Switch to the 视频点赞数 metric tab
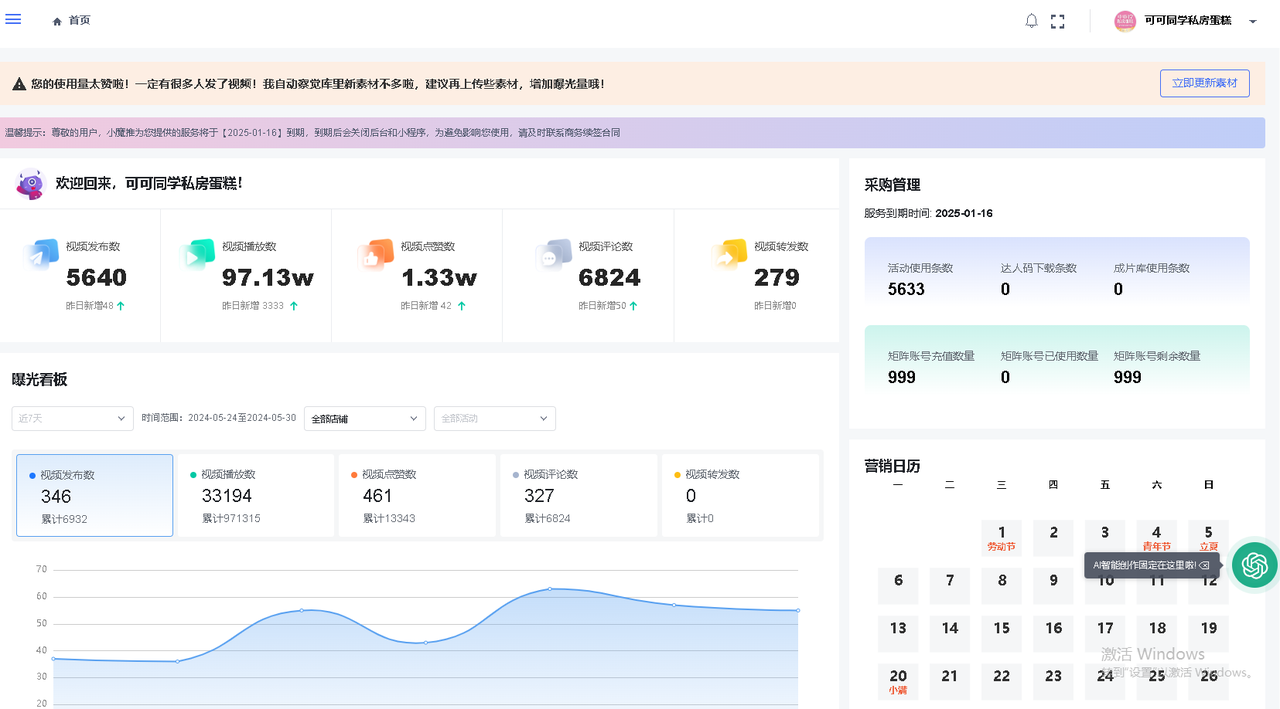This screenshot has width=1280, height=709. pos(417,496)
